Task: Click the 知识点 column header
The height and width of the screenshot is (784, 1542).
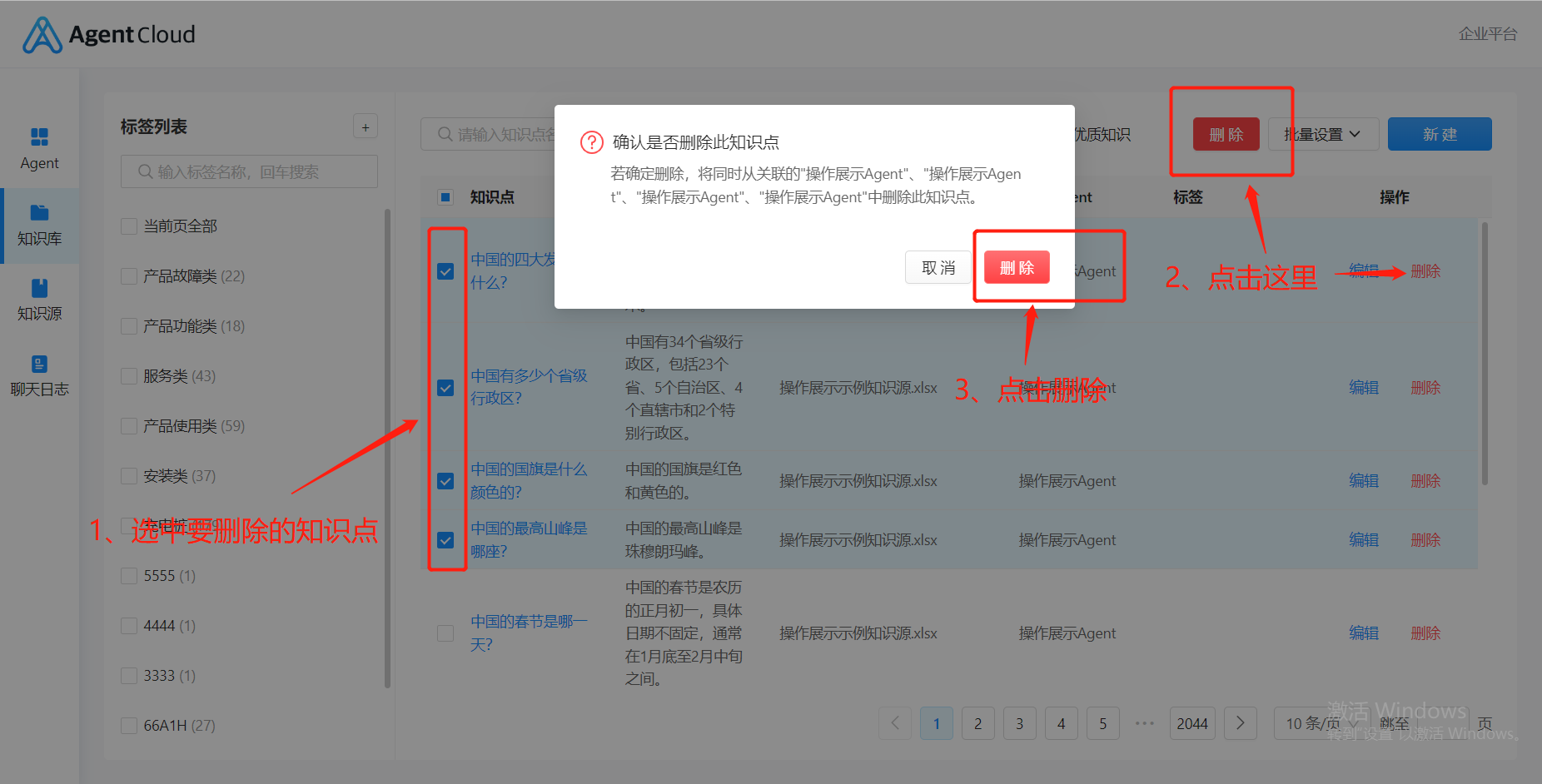Action: 492,197
